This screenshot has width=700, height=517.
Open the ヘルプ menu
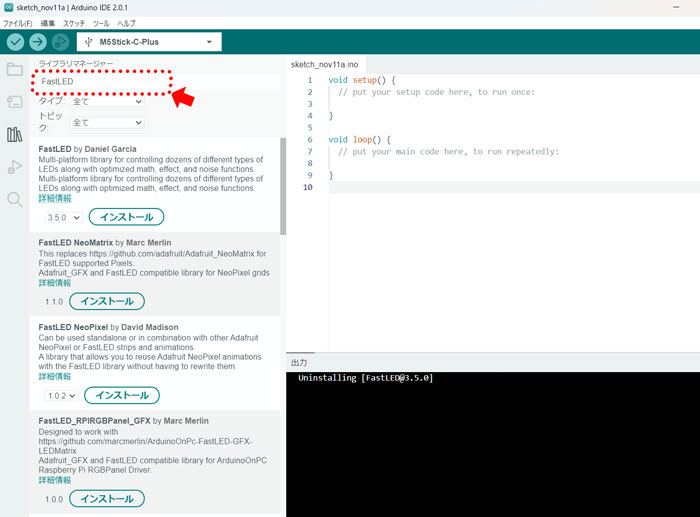(x=126, y=23)
